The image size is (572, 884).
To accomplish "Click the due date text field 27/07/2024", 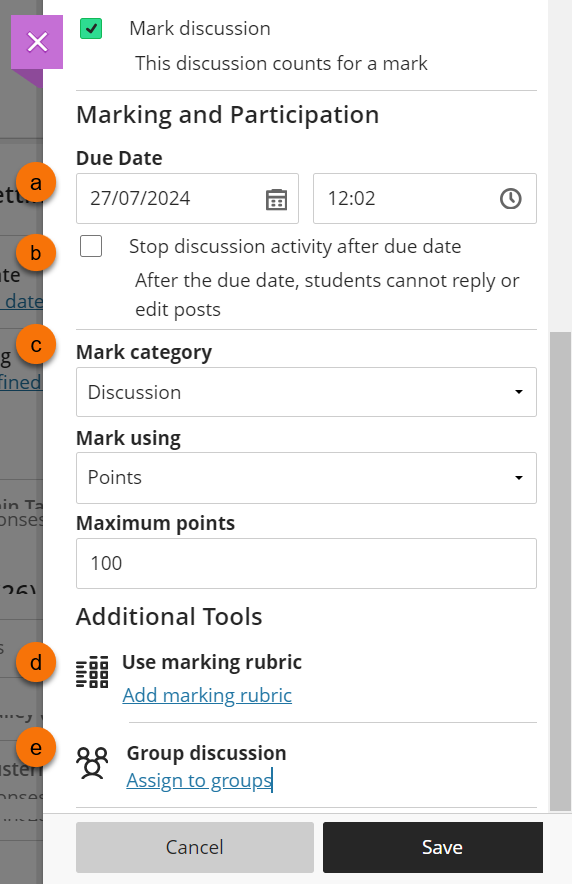I will click(187, 198).
